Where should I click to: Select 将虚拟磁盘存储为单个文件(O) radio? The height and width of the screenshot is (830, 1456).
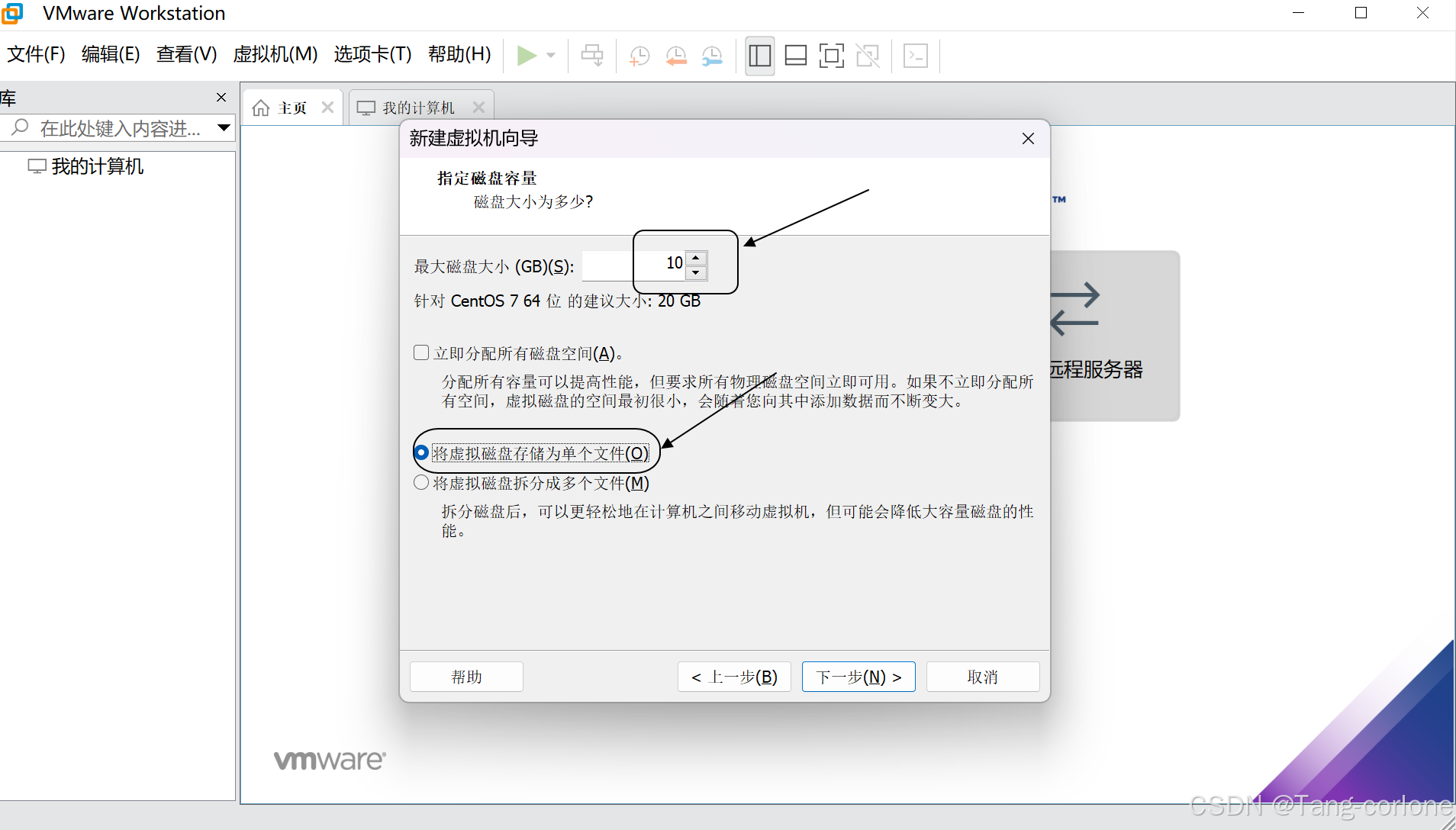[x=421, y=452]
